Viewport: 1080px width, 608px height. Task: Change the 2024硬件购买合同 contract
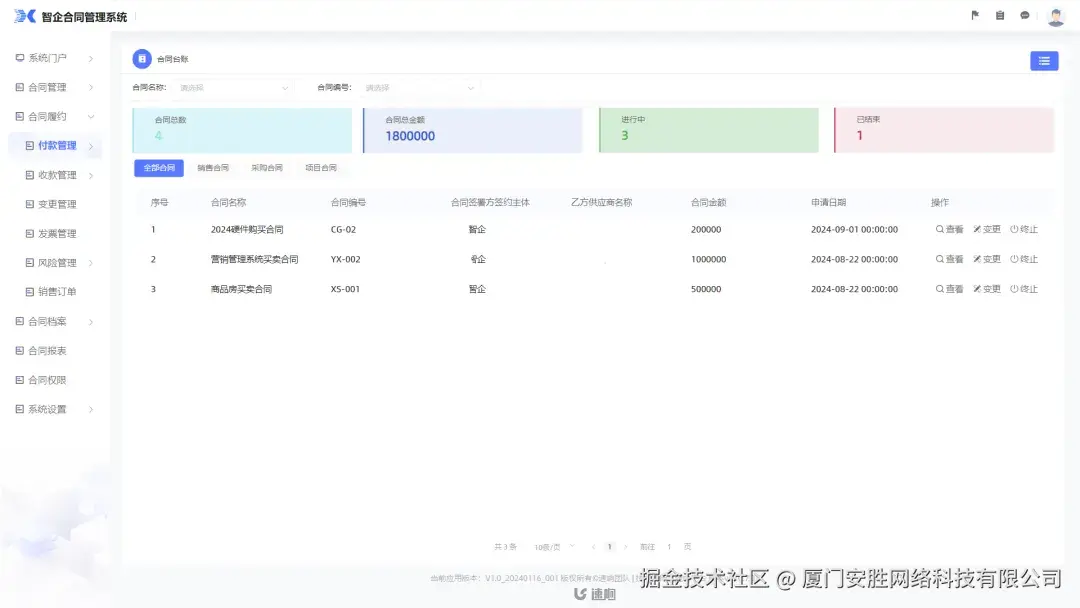(986, 229)
